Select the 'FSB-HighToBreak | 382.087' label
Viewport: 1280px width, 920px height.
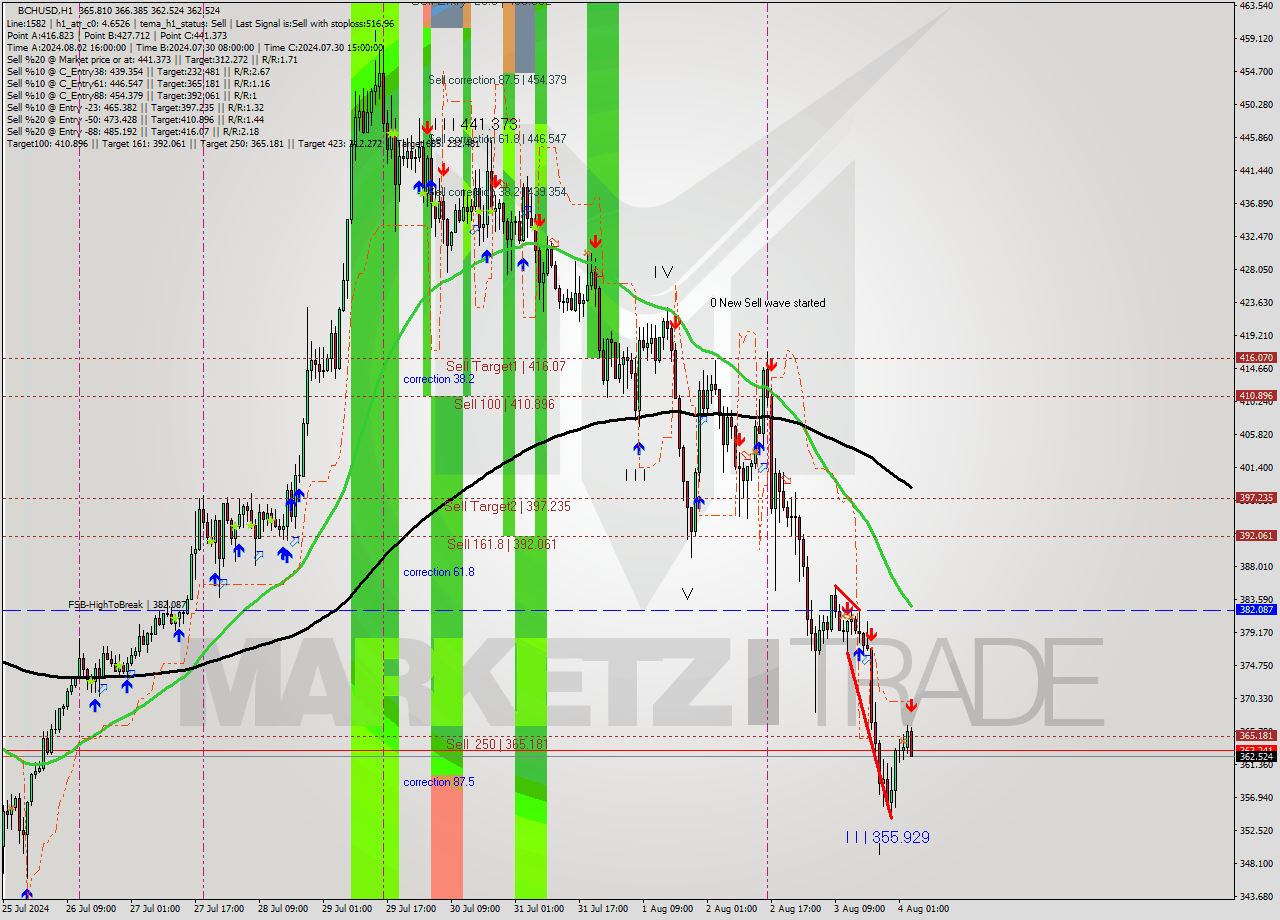point(126,605)
